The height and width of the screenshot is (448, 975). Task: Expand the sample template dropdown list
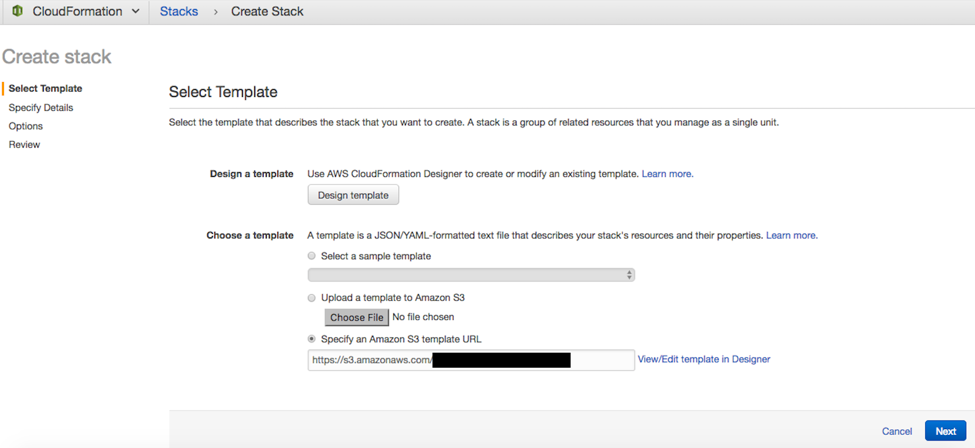(x=471, y=275)
